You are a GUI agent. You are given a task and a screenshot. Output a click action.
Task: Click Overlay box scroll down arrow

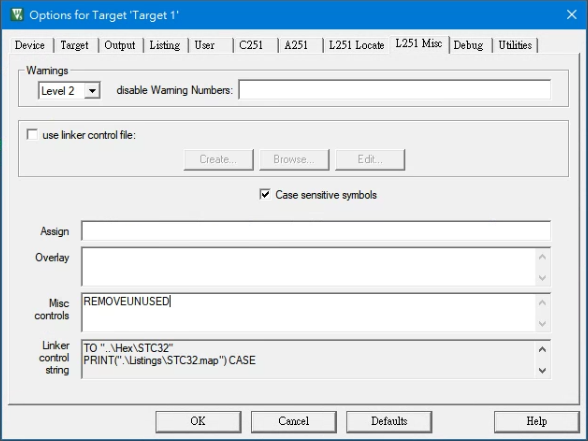542,278
